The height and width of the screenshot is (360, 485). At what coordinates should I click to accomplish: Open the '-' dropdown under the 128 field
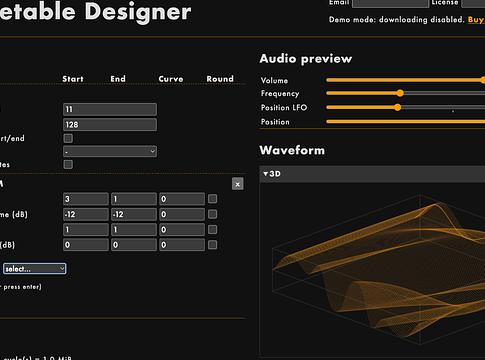[x=110, y=151]
